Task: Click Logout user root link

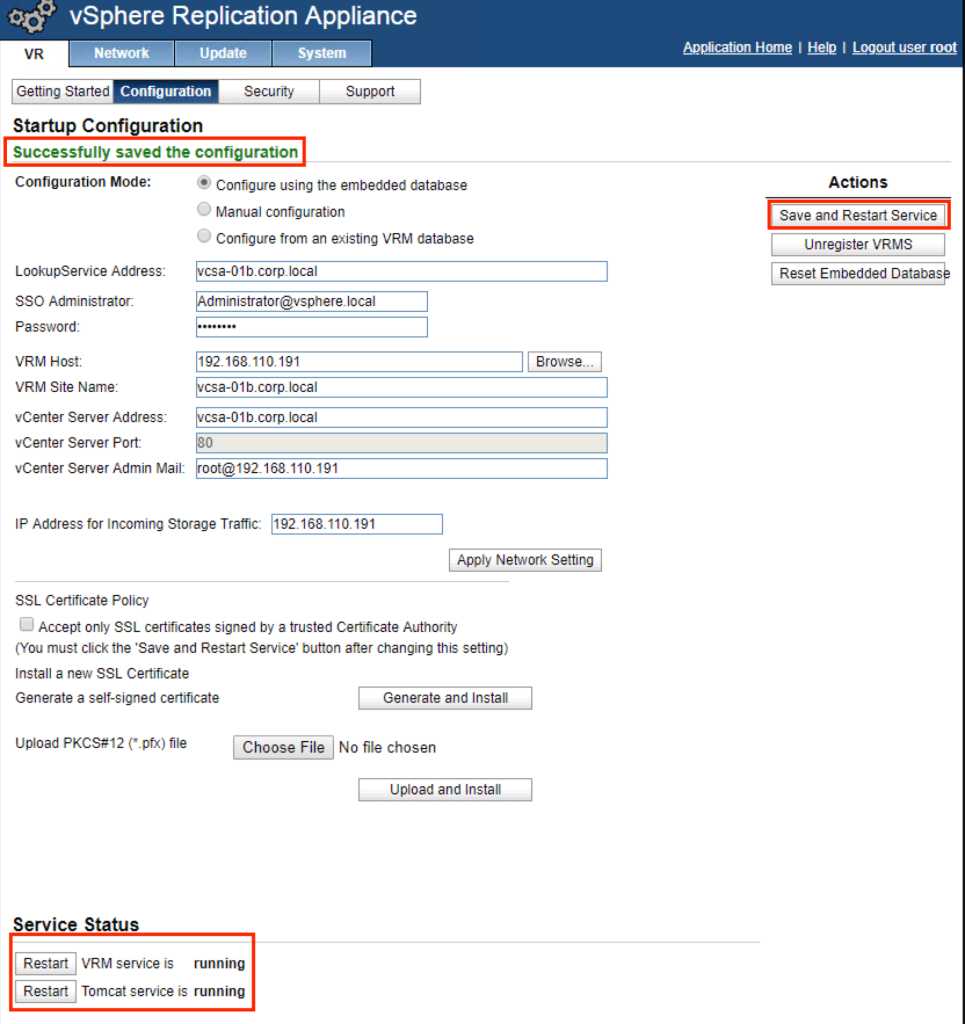Action: 904,47
